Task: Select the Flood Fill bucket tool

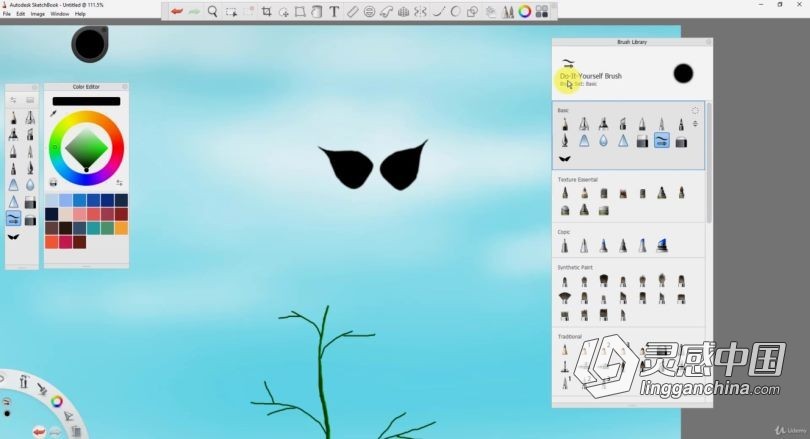Action: click(x=317, y=11)
